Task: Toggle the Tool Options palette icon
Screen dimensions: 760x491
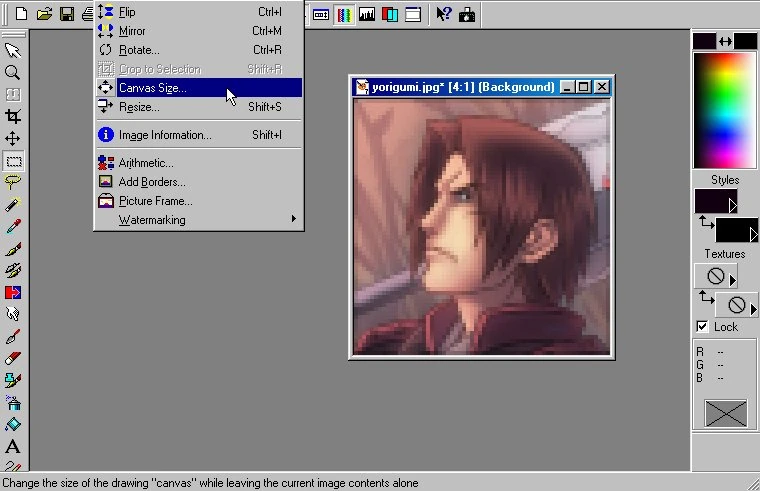Action: (321, 15)
